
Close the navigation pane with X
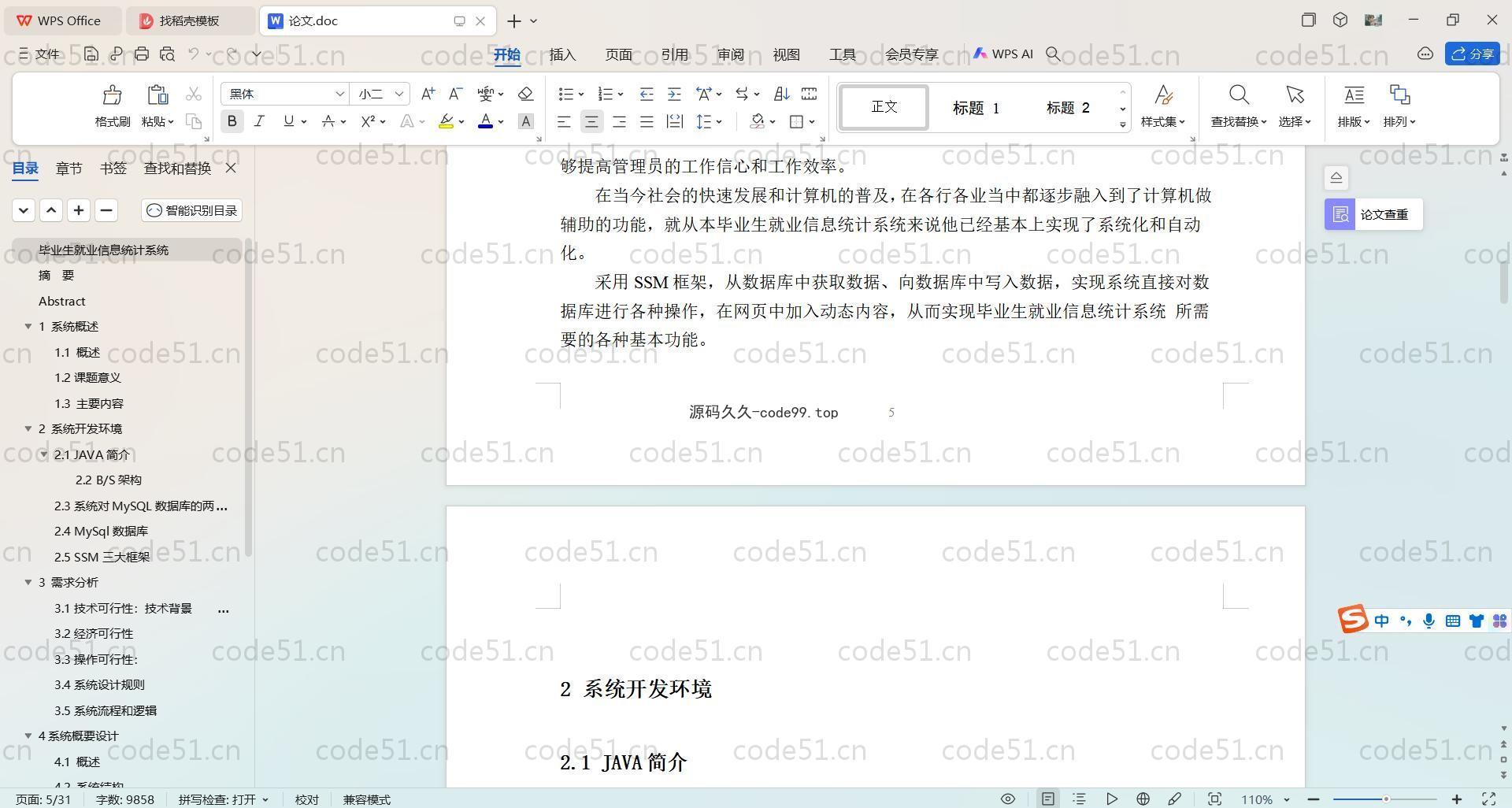pyautogui.click(x=231, y=168)
